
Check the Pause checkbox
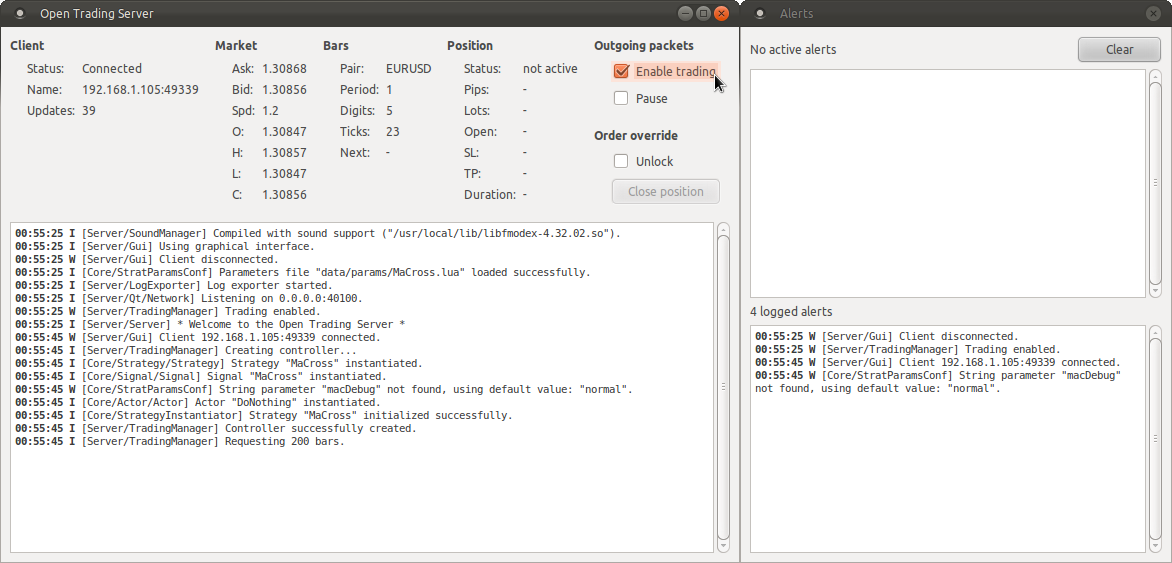(x=620, y=98)
